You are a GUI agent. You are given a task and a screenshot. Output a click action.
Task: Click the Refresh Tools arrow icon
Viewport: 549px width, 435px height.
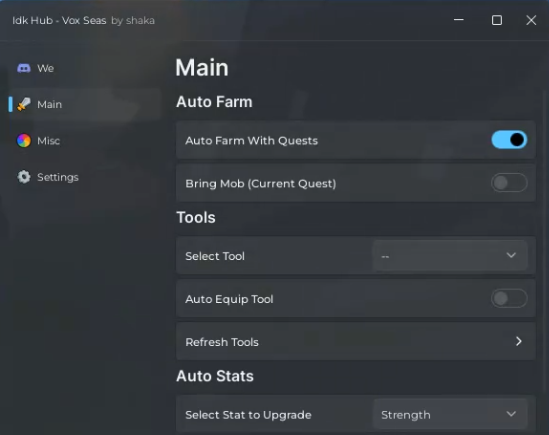[519, 341]
